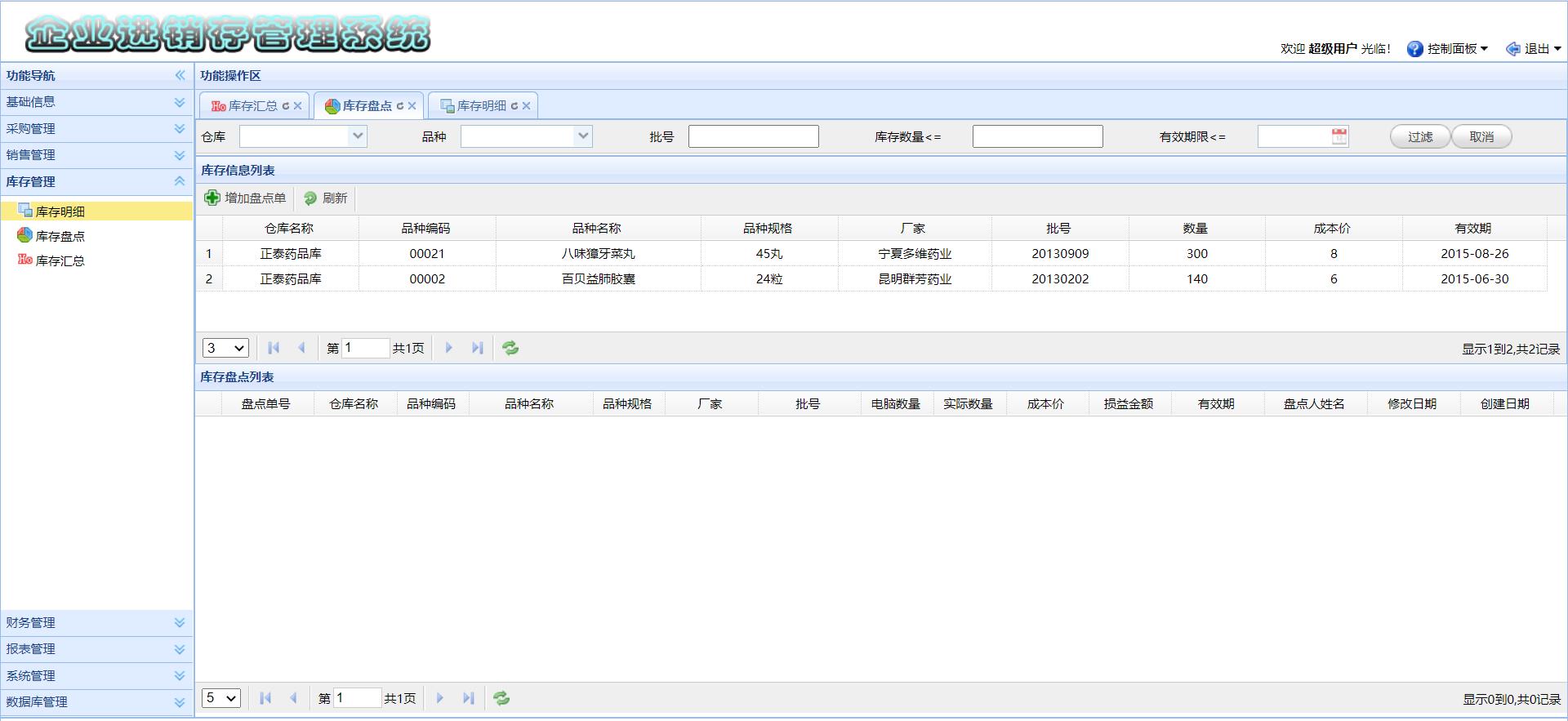1568x721 pixels.
Task: Sort by 盘点单号 column header
Action: (x=266, y=404)
